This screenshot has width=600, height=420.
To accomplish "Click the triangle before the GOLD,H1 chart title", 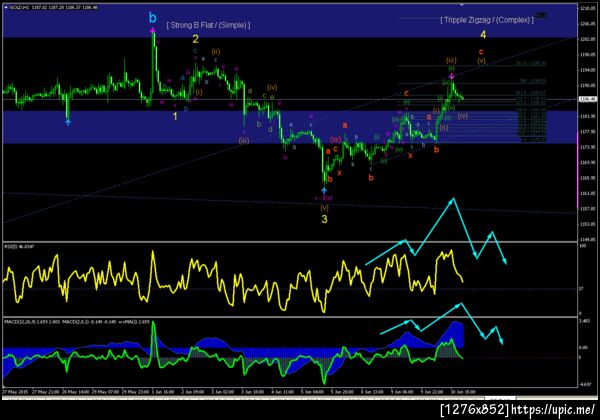I will [x=6, y=7].
